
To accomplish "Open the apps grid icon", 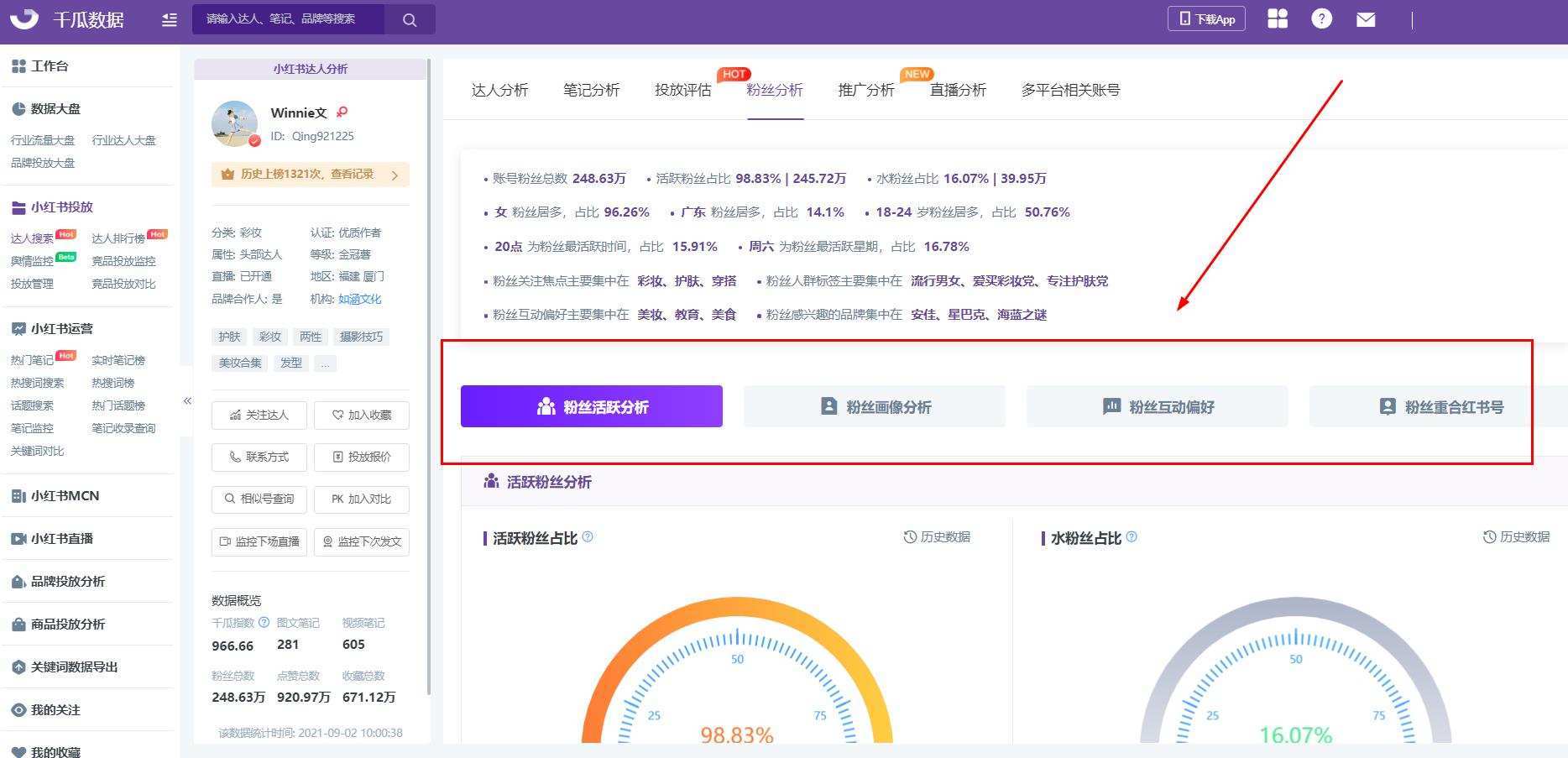I will point(1278,18).
